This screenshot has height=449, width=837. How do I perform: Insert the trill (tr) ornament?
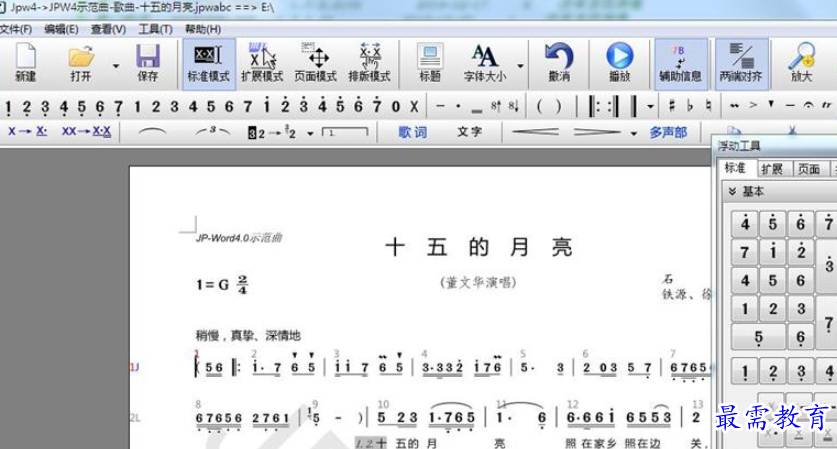click(826, 105)
